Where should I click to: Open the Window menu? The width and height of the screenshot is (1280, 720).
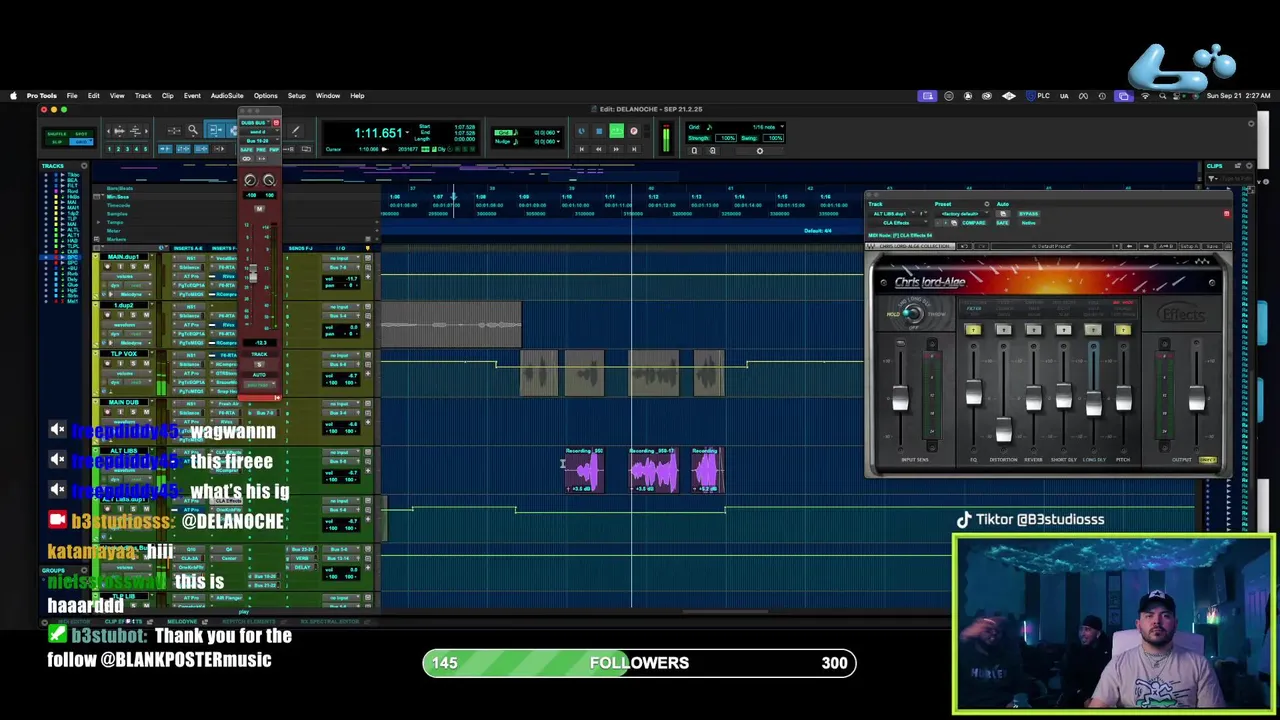click(x=328, y=96)
